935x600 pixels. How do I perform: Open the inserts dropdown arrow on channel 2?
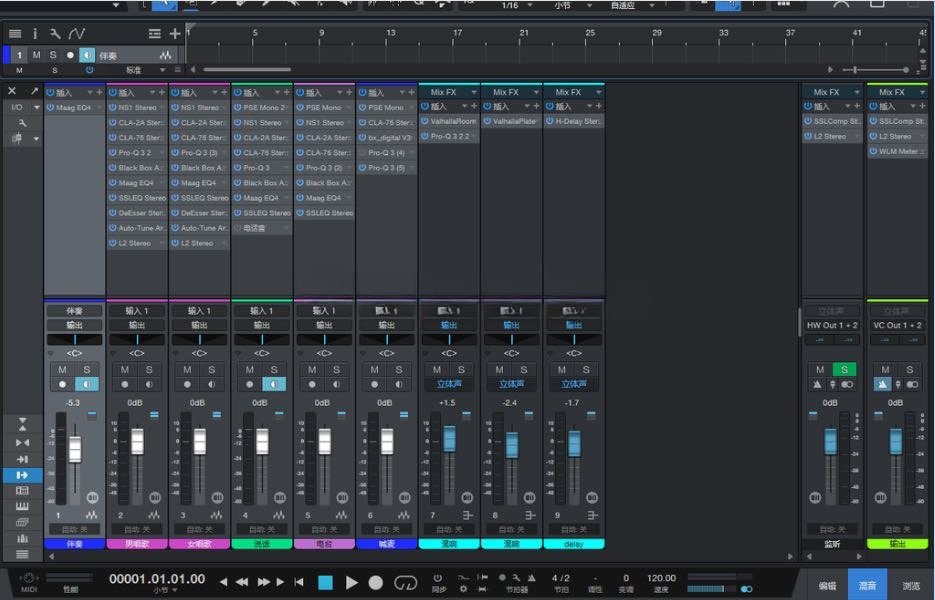[152, 92]
